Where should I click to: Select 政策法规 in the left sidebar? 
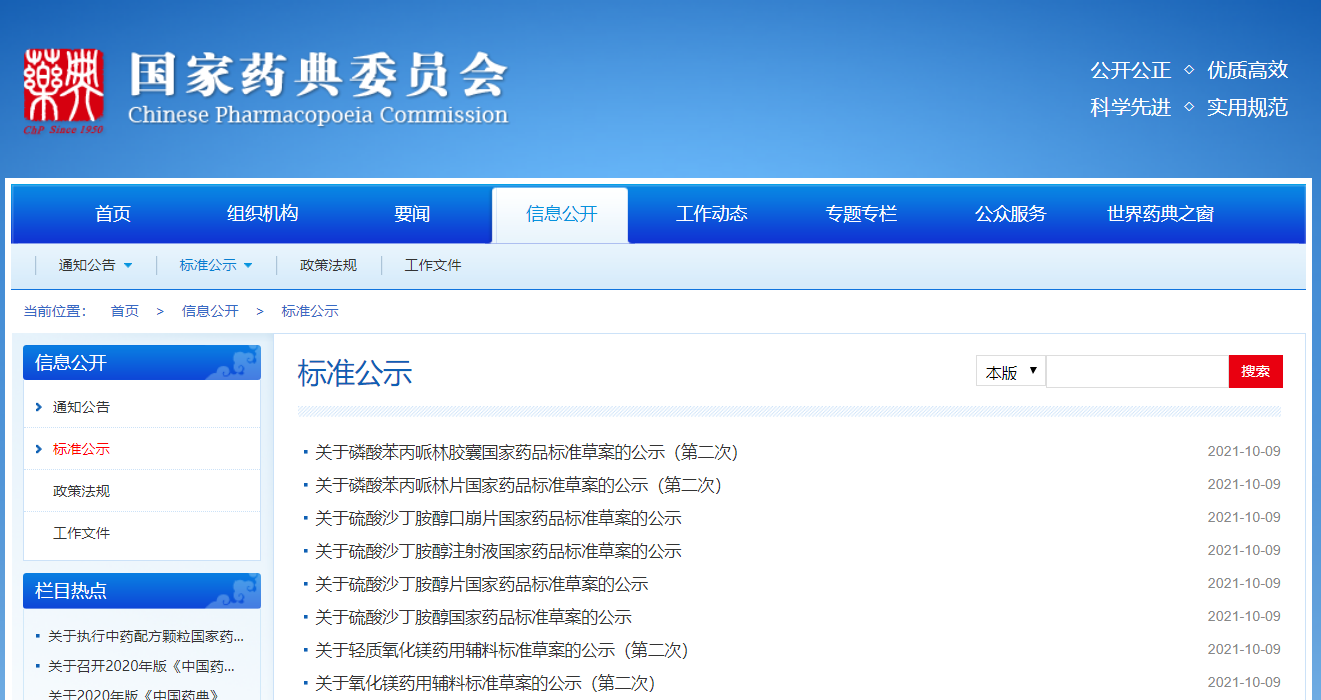pos(81,491)
